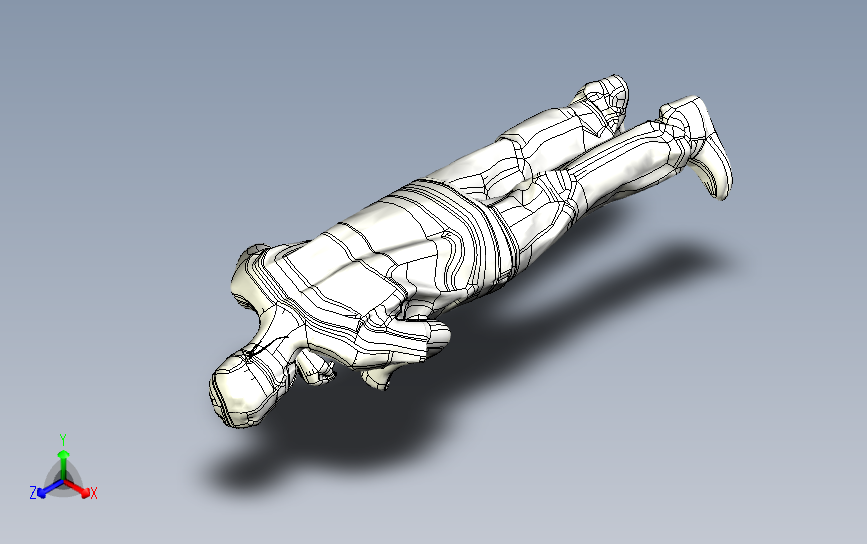This screenshot has height=544, width=867.
Task: Click the green Y axis arrow
Action: pyautogui.click(x=64, y=464)
